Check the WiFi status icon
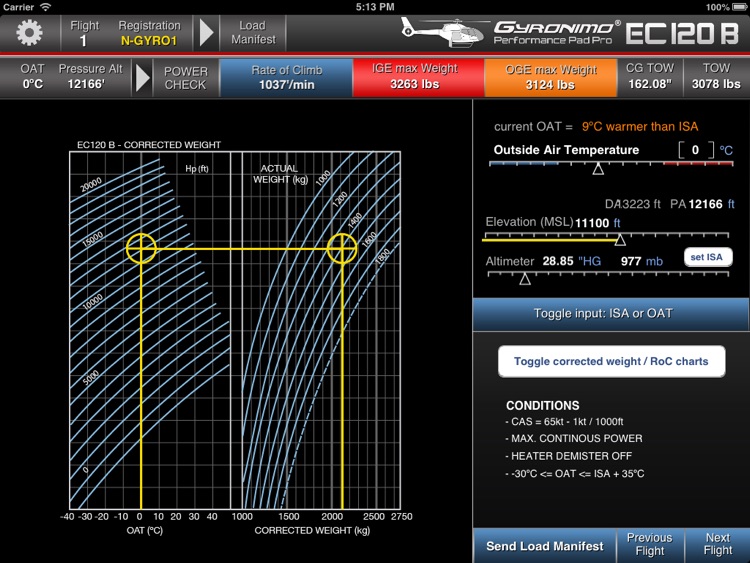The width and height of the screenshot is (750, 563). tap(45, 7)
